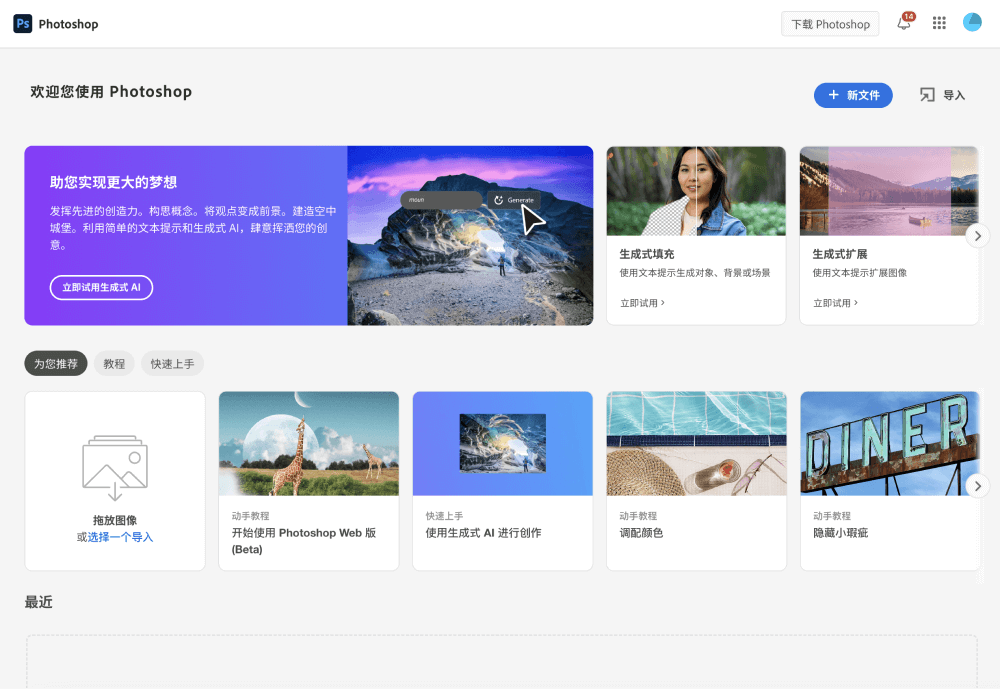The width and height of the screenshot is (1000, 689).
Task: Switch to the 教程 tab
Action: coord(114,364)
